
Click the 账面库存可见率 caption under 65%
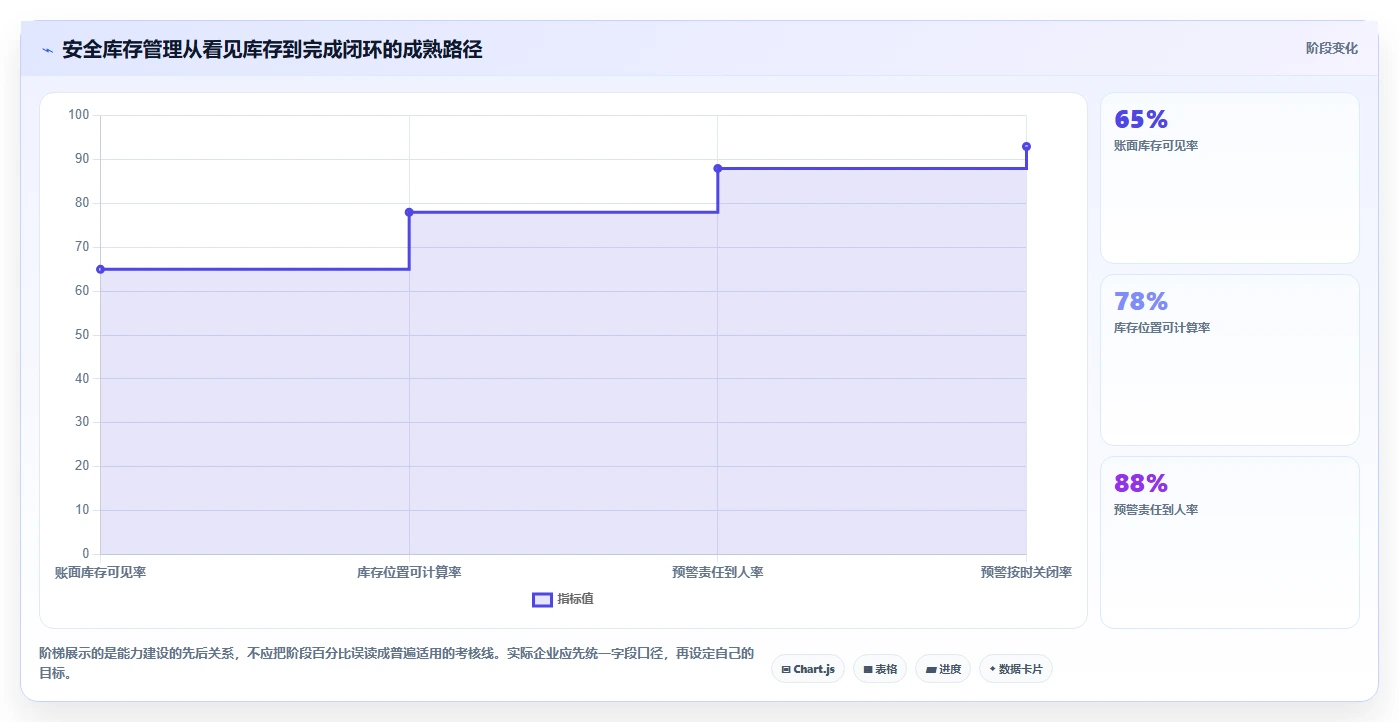pyautogui.click(x=1156, y=146)
